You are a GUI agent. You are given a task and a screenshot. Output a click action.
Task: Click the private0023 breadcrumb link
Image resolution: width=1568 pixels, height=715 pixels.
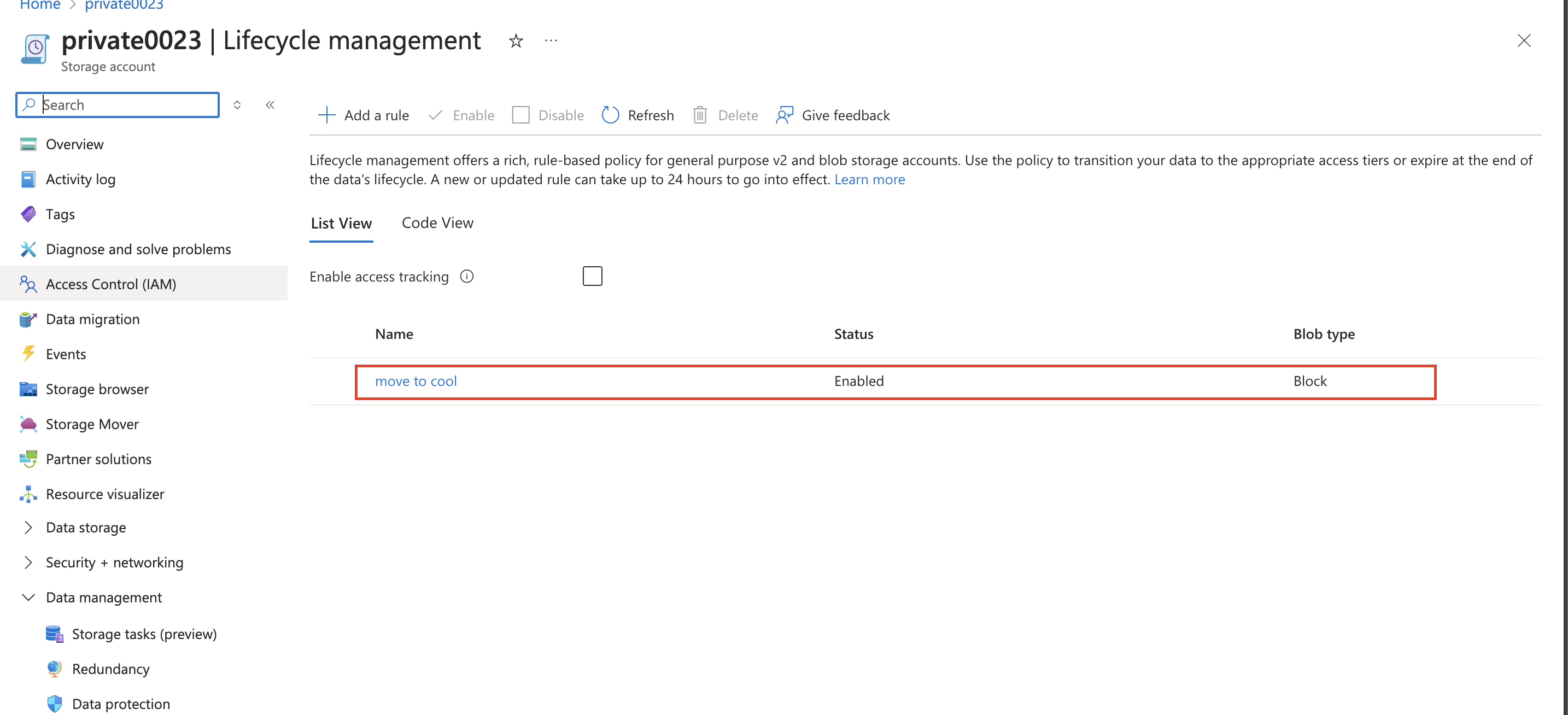[x=124, y=5]
